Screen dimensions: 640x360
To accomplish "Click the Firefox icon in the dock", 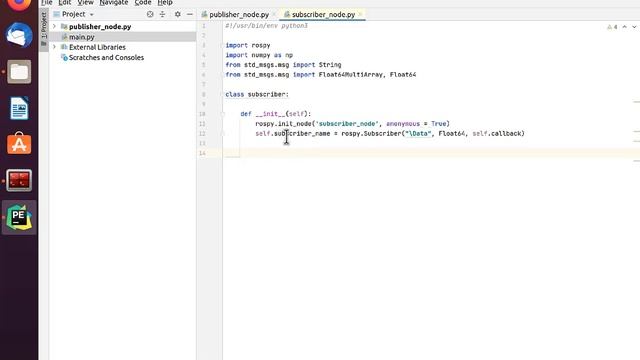I will pyautogui.click(x=19, y=4).
